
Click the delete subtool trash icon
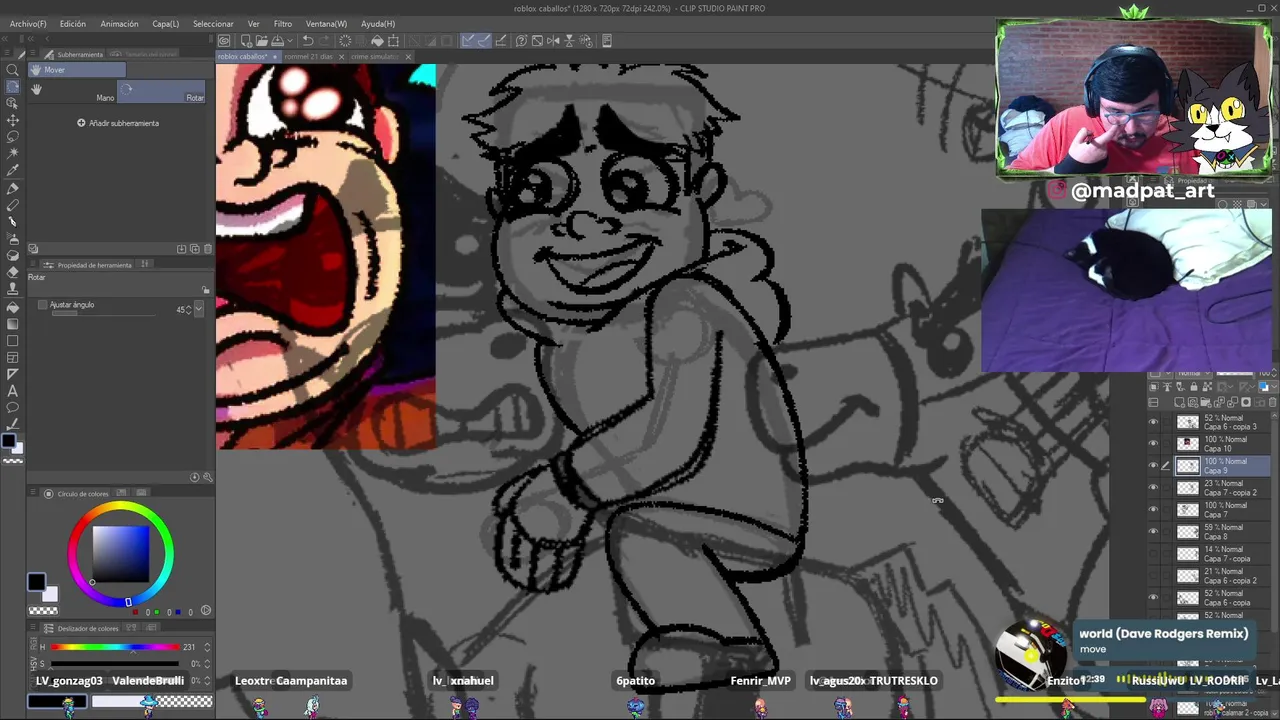coord(207,249)
